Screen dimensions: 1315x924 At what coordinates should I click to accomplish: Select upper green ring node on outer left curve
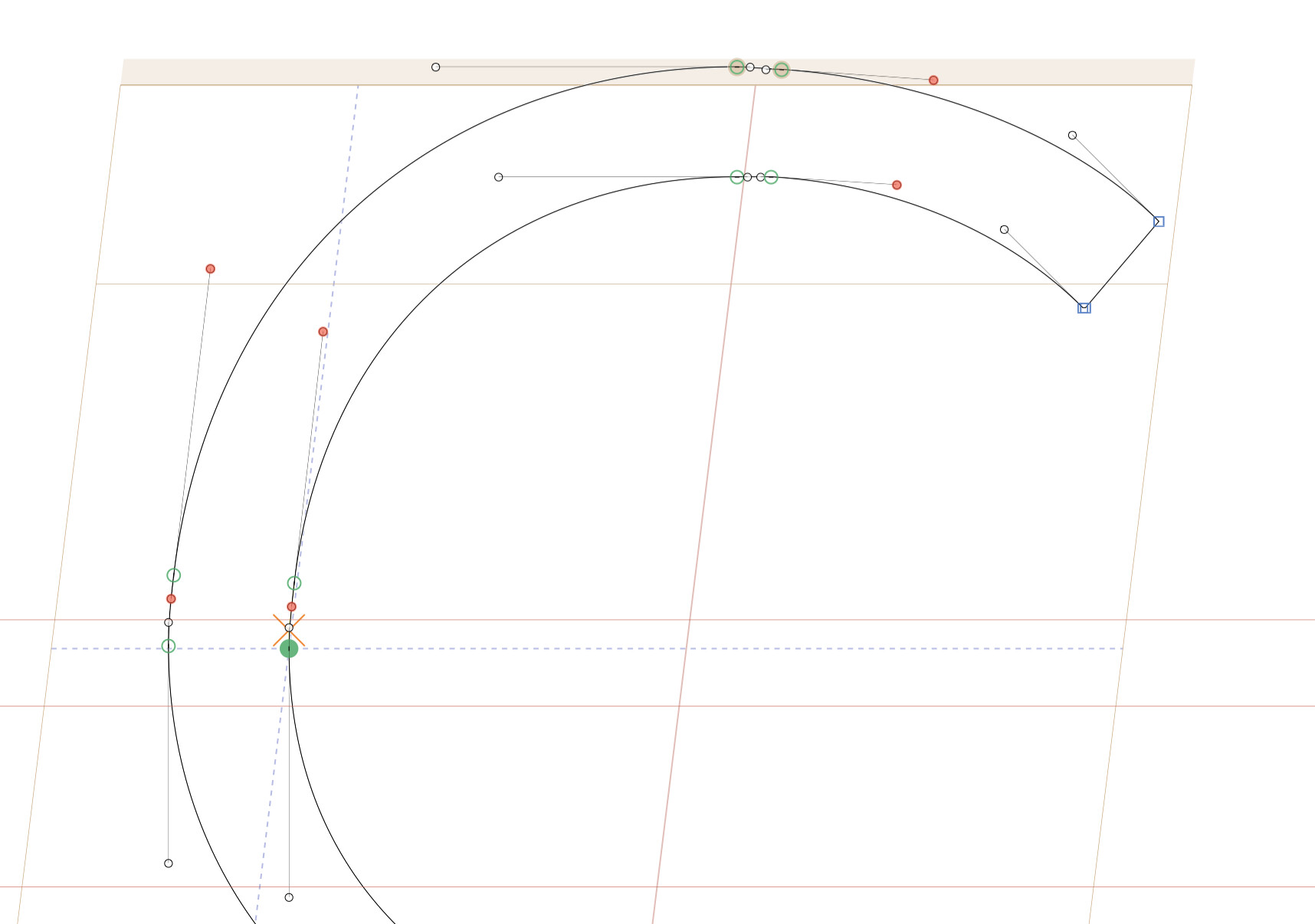[174, 575]
